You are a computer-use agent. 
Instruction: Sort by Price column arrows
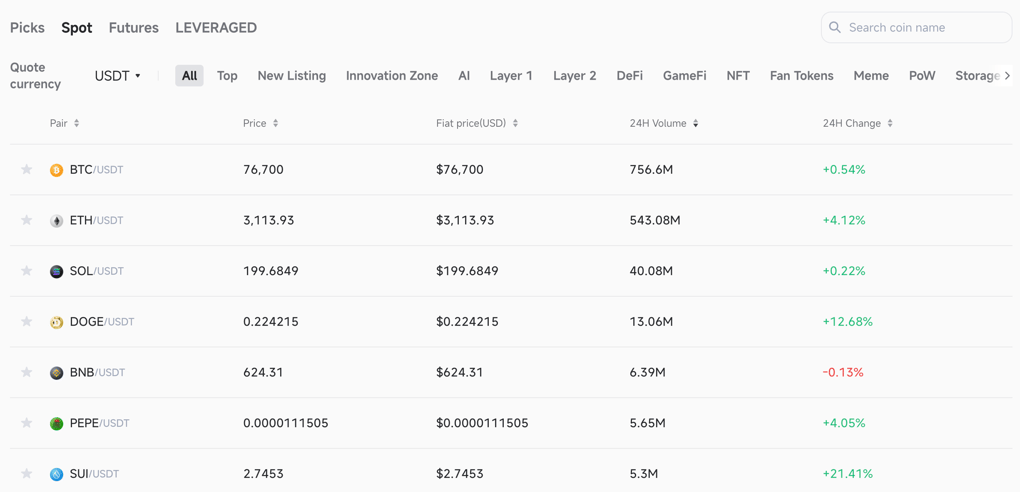275,123
